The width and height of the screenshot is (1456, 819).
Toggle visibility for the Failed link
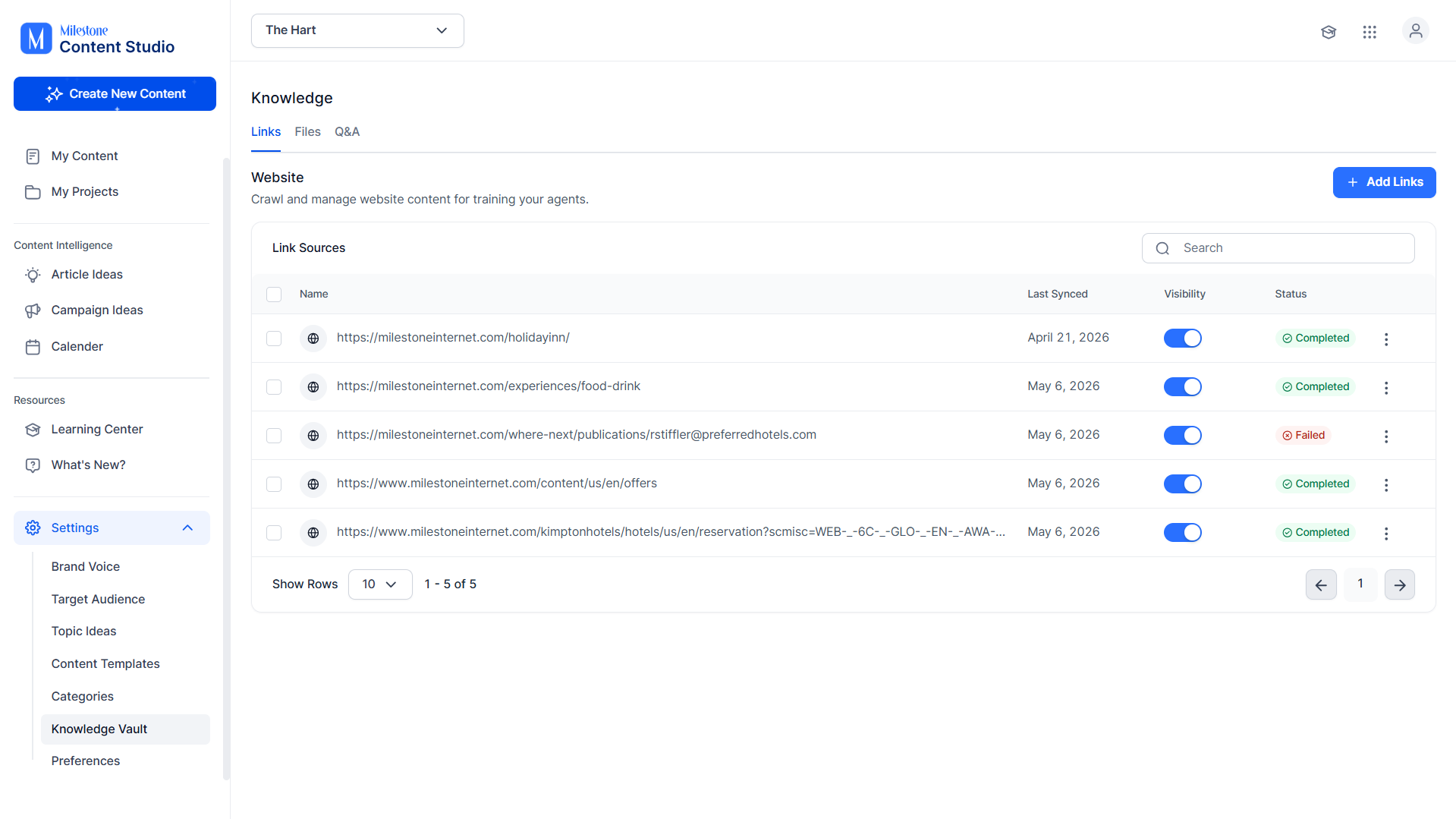(1183, 436)
